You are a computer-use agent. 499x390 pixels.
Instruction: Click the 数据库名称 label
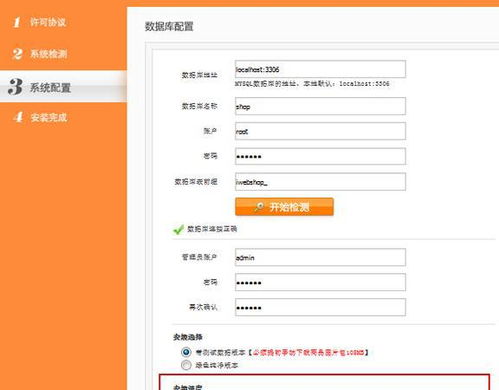[x=199, y=106]
